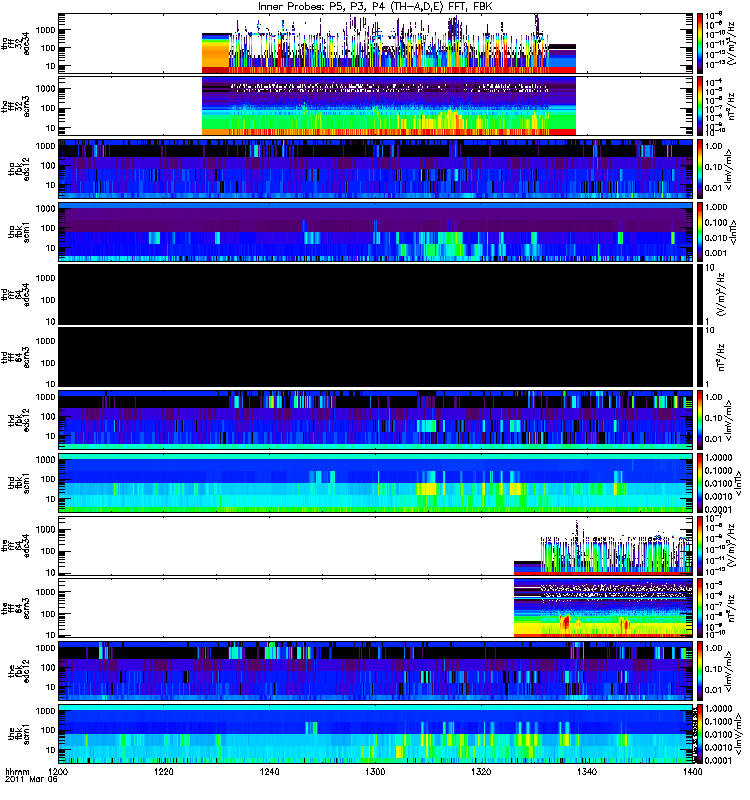Click the color bar of thd fbk scm1 panel
Viewport: 750px width, 800px height.
(x=700, y=483)
